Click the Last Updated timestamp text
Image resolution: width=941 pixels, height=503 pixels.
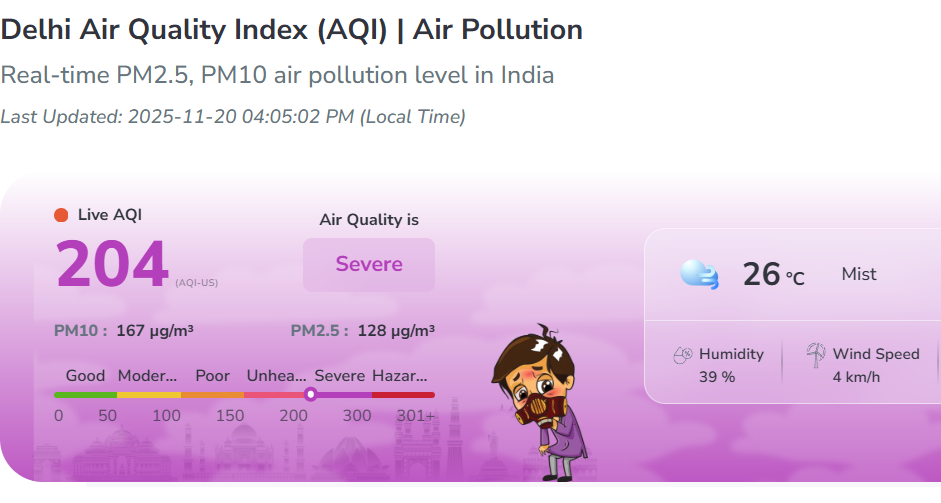pyautogui.click(x=233, y=117)
